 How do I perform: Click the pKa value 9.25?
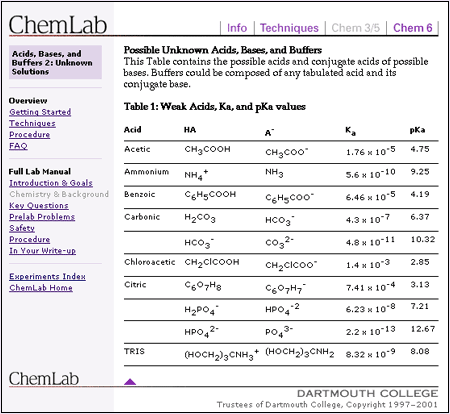point(420,172)
